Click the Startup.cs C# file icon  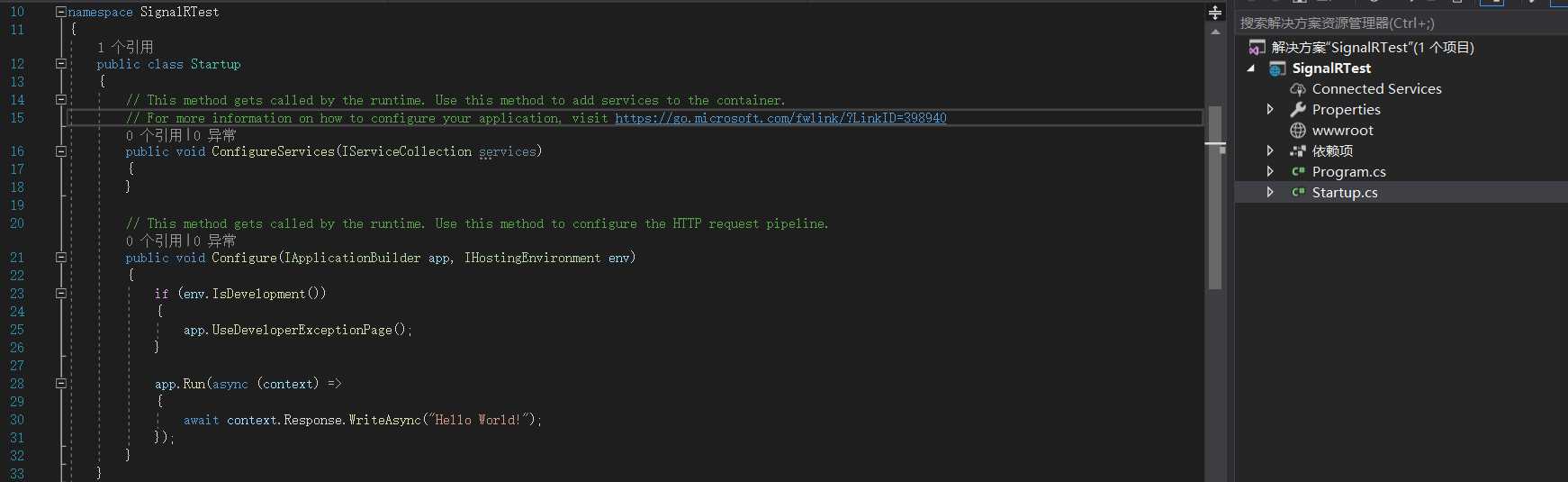[1298, 192]
